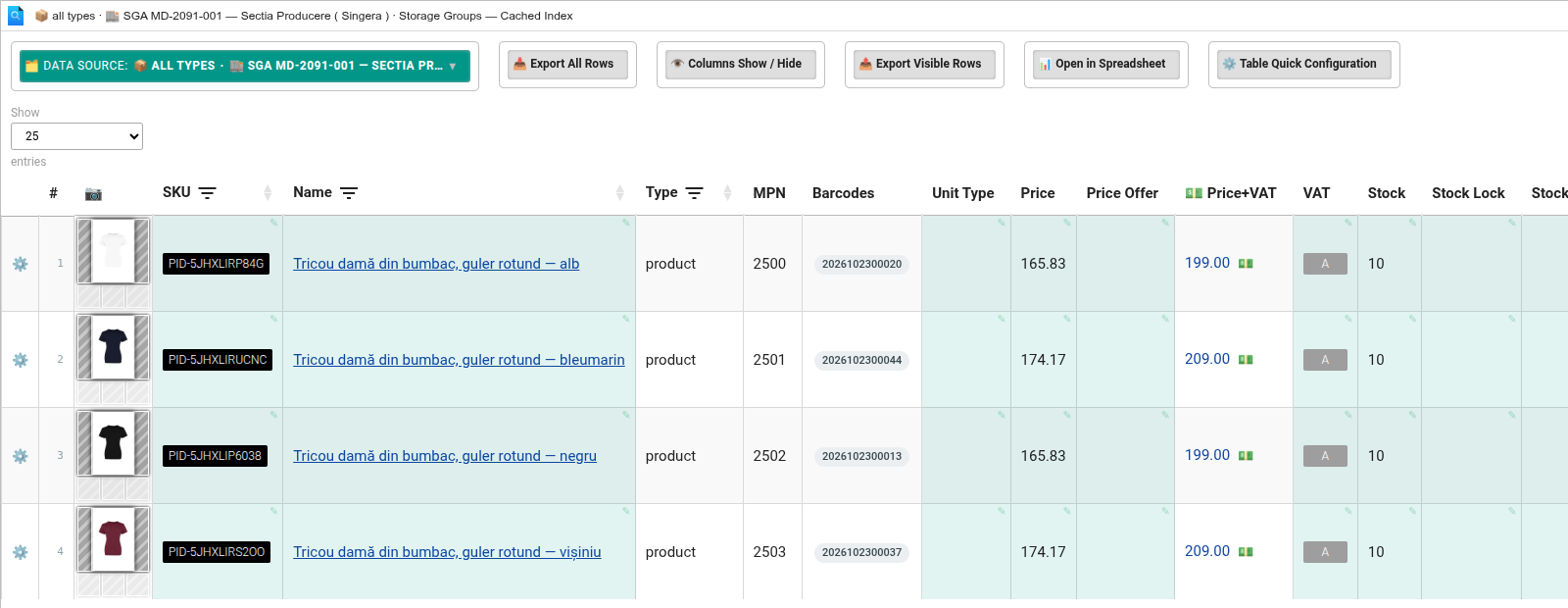Open the Name column filter icon
This screenshot has width=1568, height=608.
349,193
